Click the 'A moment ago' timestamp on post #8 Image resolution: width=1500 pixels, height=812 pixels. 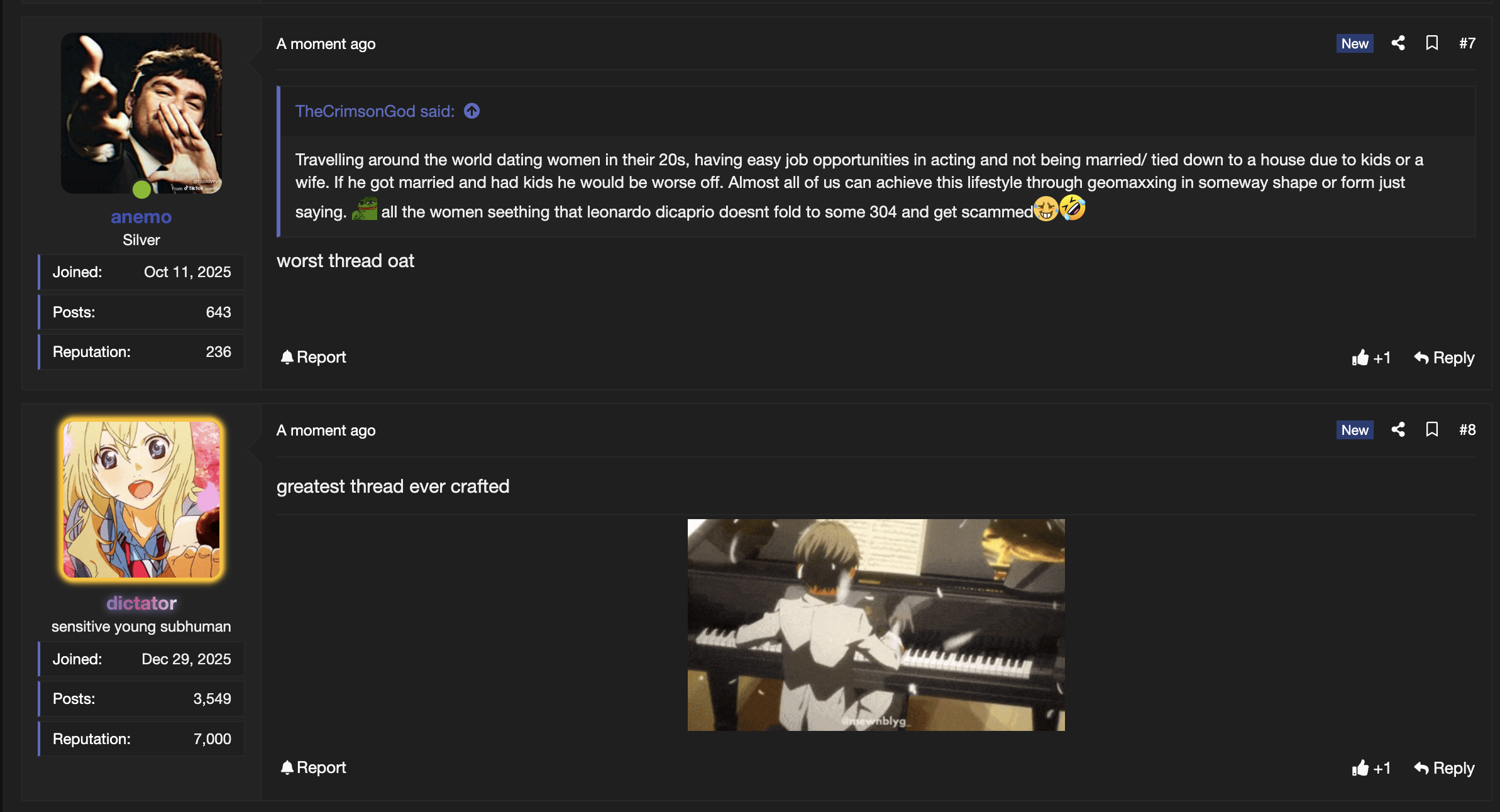tap(326, 431)
